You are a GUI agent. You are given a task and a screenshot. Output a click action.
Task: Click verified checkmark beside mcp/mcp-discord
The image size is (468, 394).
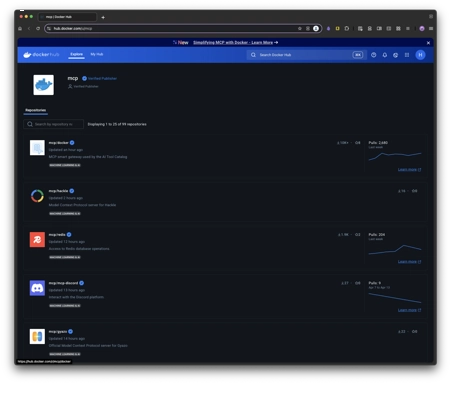(82, 283)
